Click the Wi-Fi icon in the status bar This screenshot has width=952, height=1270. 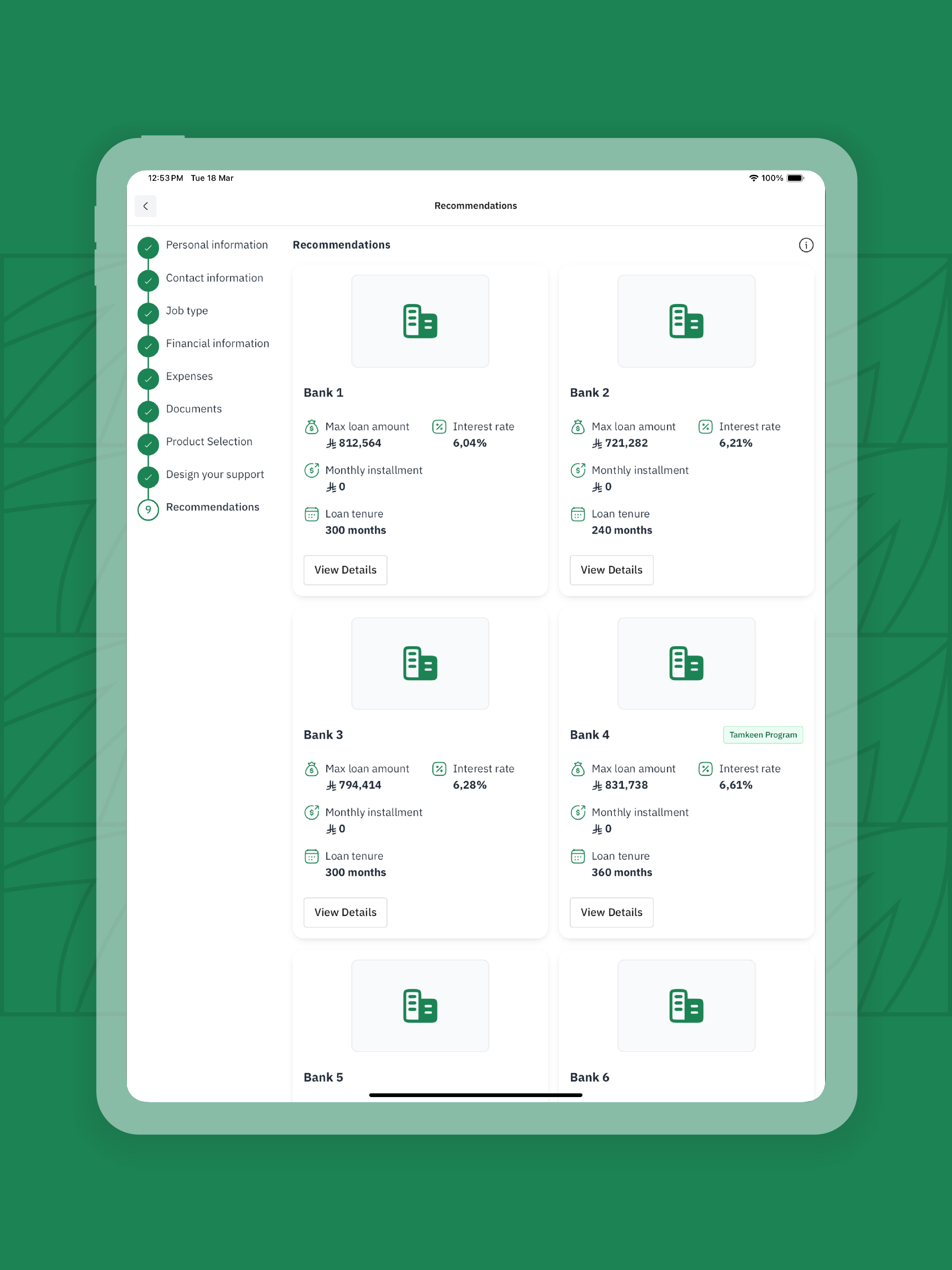coord(754,178)
